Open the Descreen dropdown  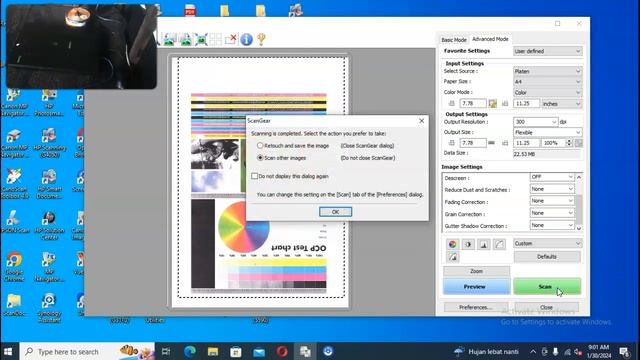552,177
